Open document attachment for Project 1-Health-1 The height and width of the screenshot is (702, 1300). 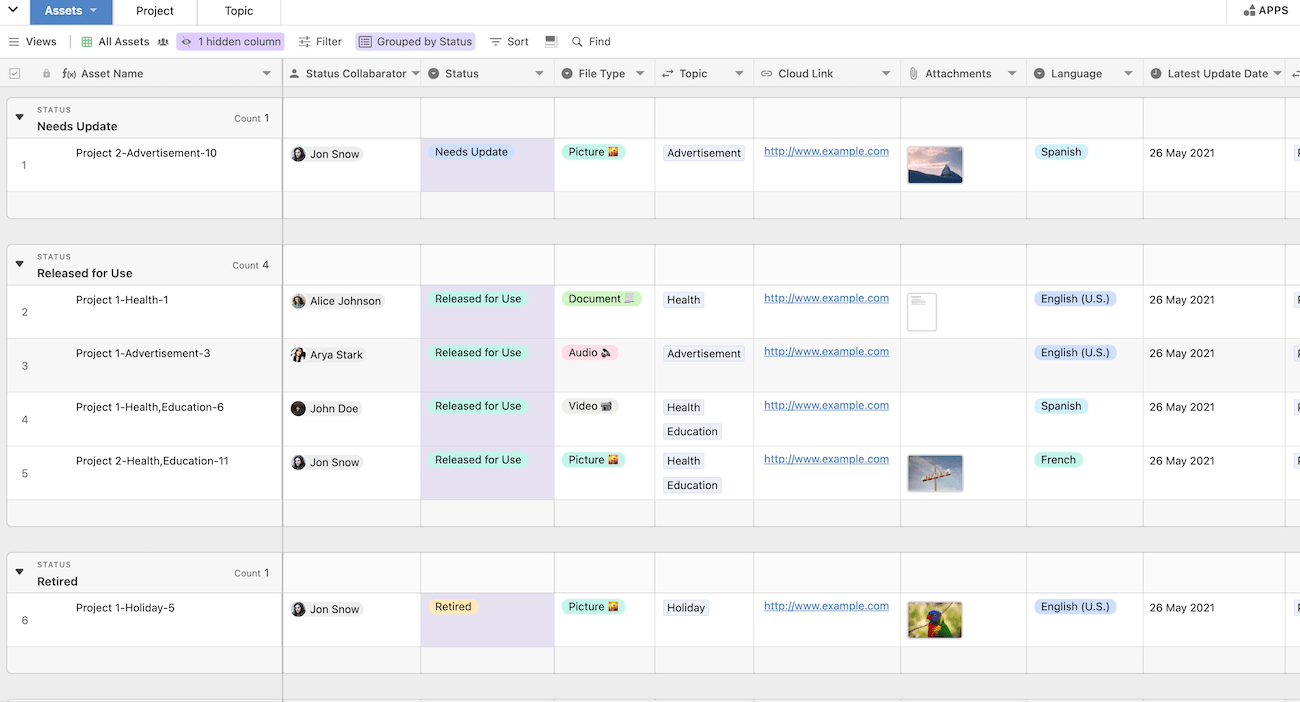pyautogui.click(x=922, y=312)
